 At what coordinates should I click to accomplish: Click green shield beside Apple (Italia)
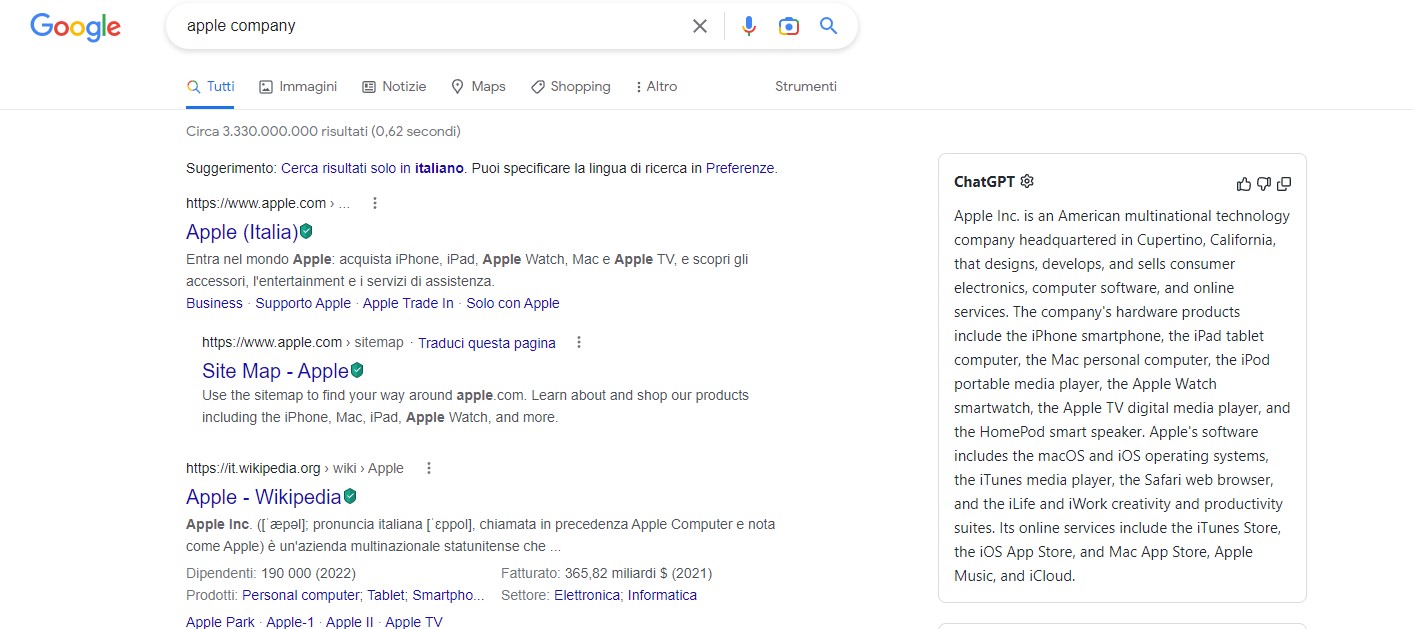[x=306, y=231]
